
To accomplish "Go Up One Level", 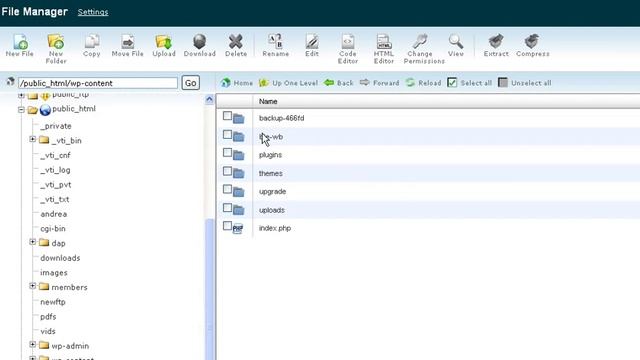I will coord(289,83).
